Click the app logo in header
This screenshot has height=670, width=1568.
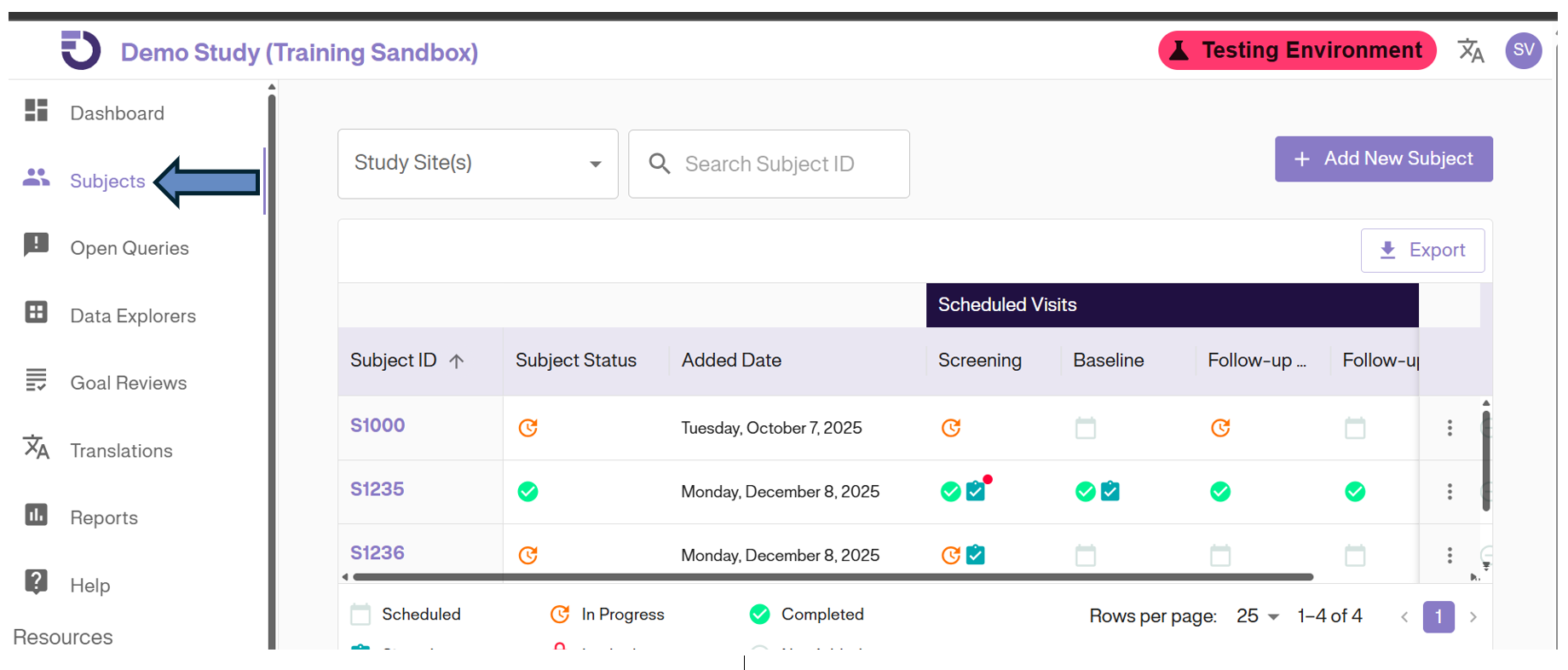(81, 50)
